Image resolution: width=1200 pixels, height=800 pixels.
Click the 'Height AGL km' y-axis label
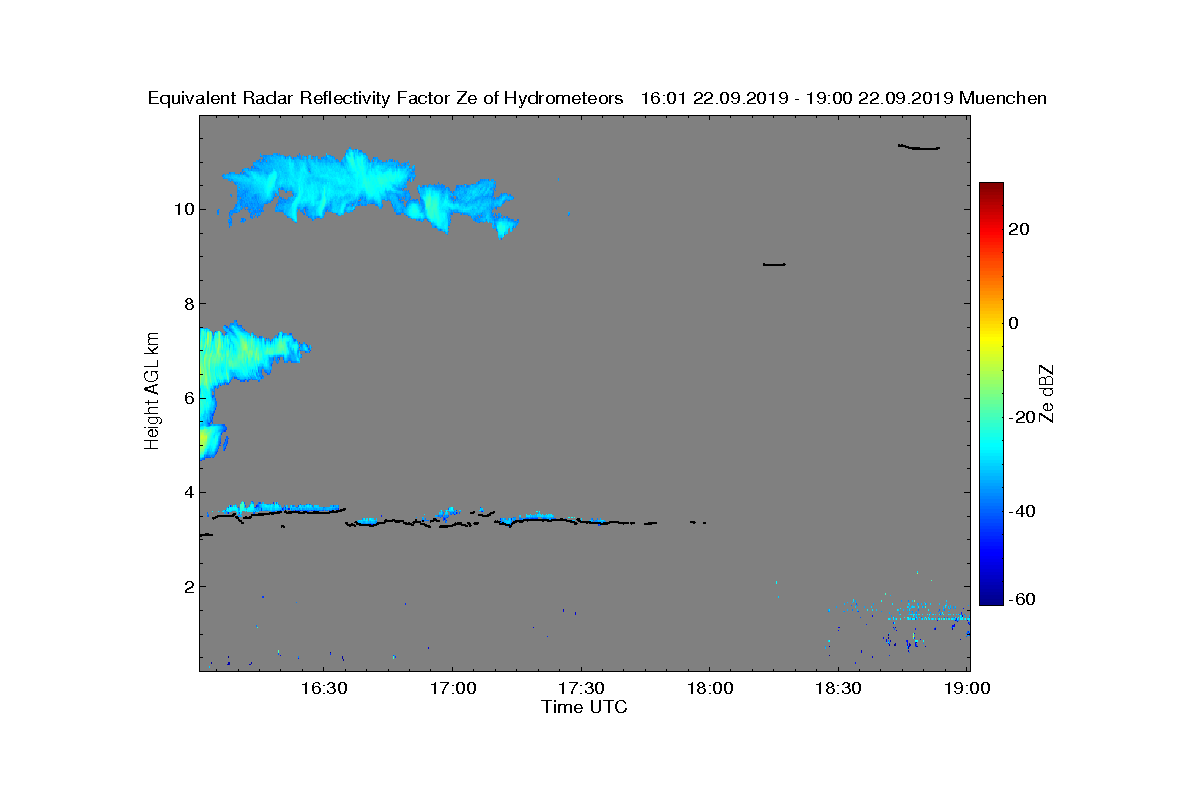(x=152, y=391)
